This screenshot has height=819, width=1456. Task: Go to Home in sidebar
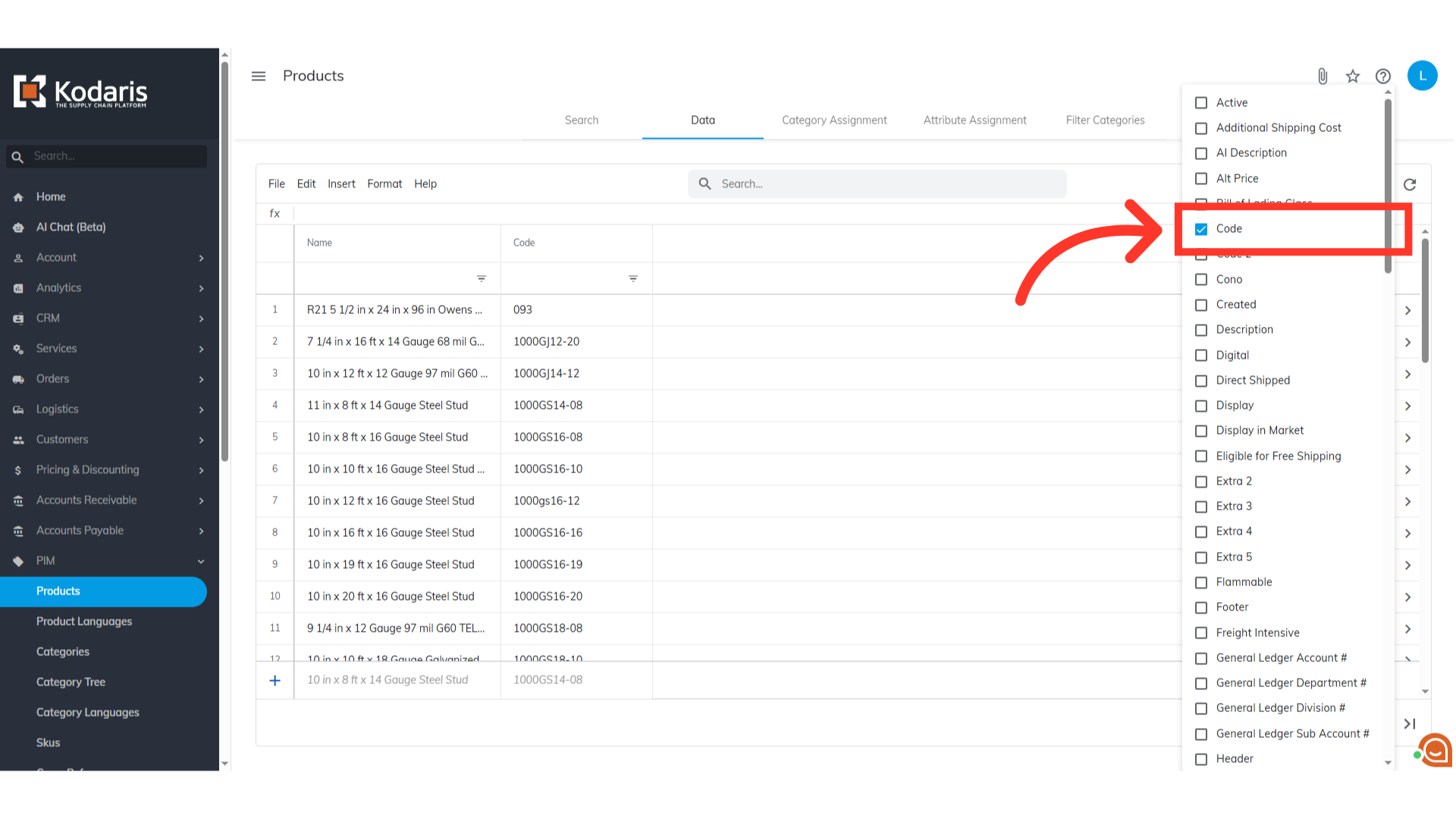[x=51, y=196]
